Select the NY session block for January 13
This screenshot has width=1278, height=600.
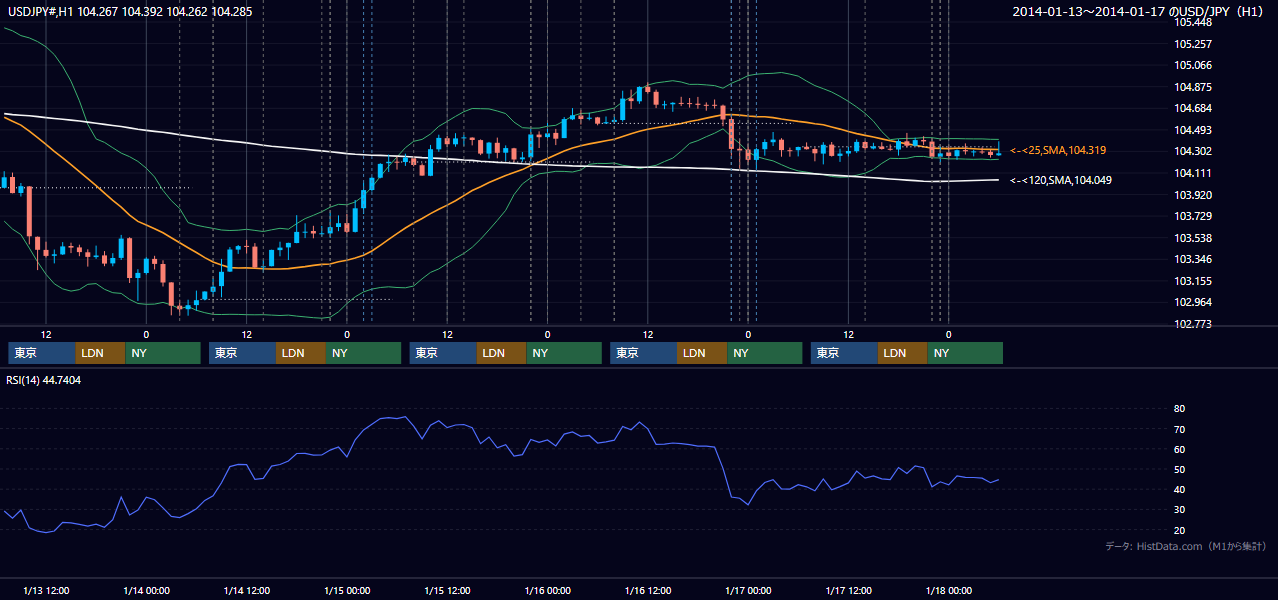(163, 353)
